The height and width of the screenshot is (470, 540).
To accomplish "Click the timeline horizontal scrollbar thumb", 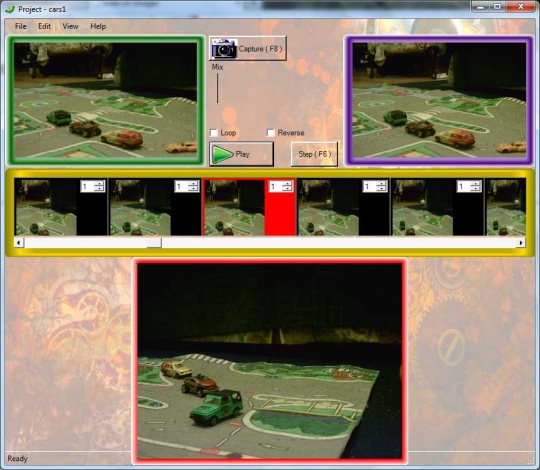I will [154, 243].
